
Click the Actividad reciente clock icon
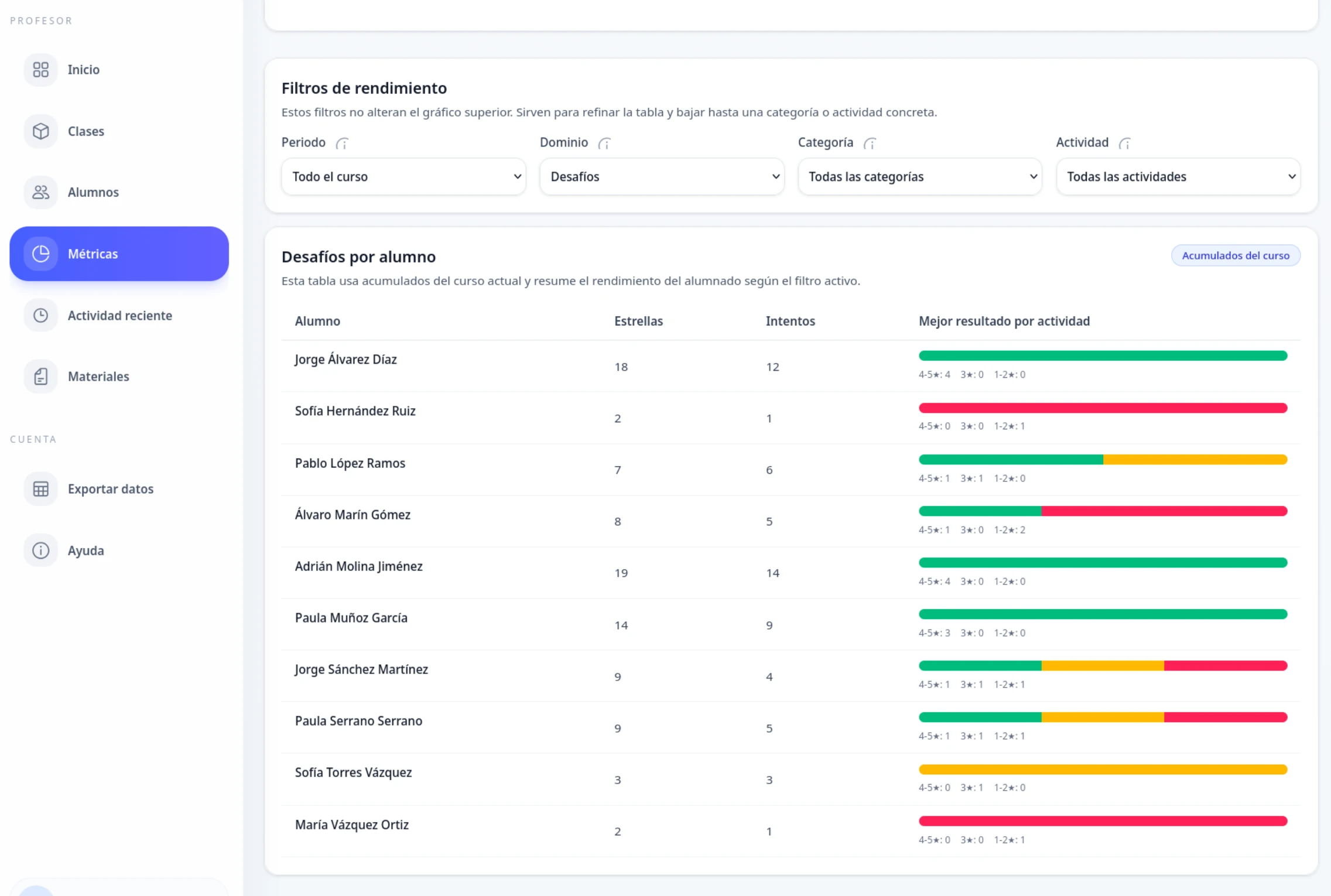(40, 316)
